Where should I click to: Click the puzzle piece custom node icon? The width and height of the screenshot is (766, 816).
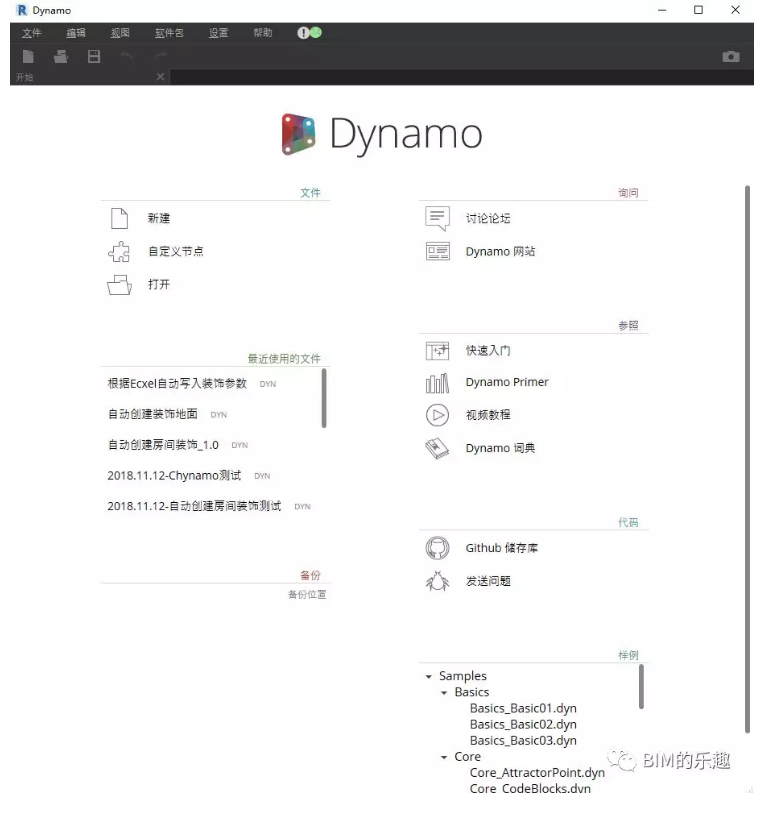click(x=119, y=251)
